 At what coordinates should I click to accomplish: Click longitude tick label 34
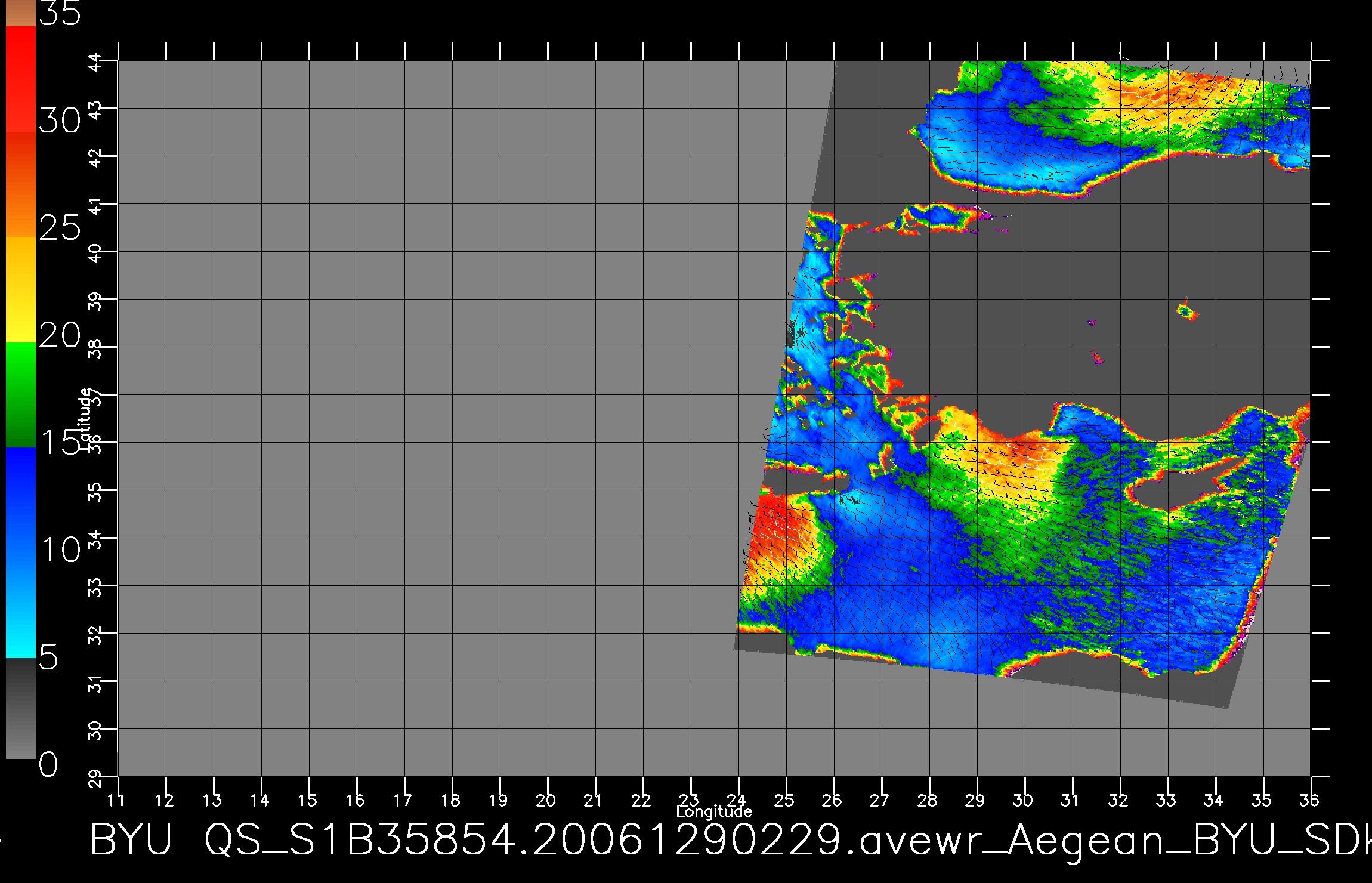pos(1214,800)
